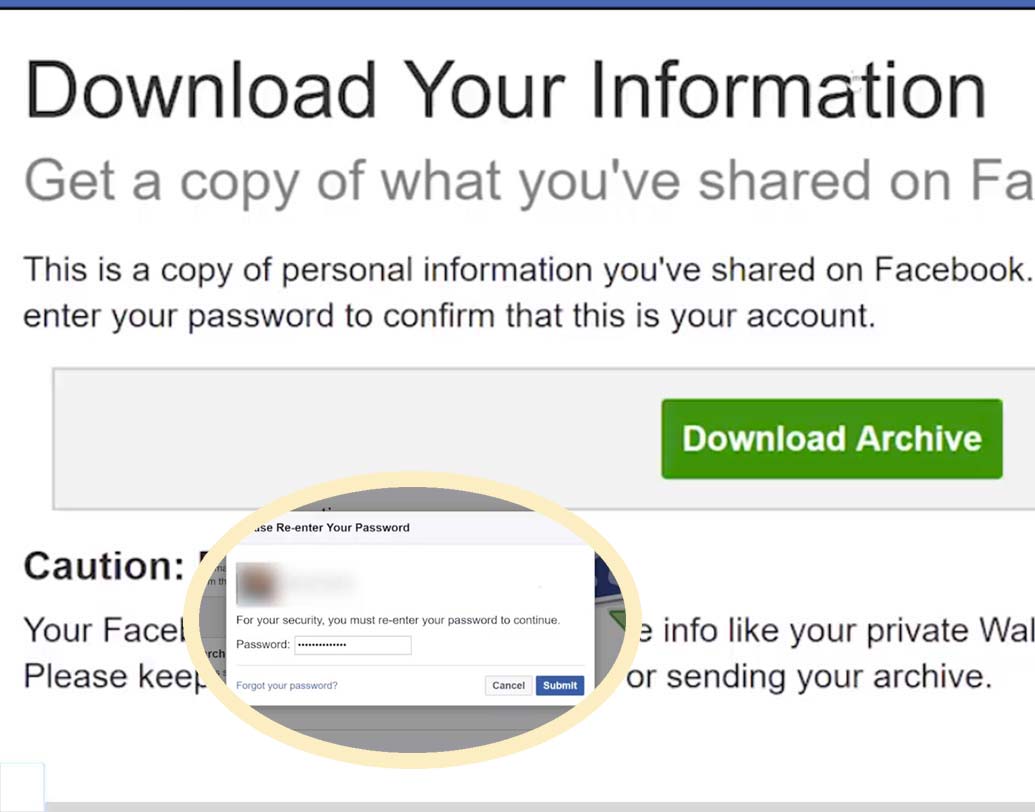The width and height of the screenshot is (1035, 812).
Task: Open the Forgot your password link
Action: point(287,685)
